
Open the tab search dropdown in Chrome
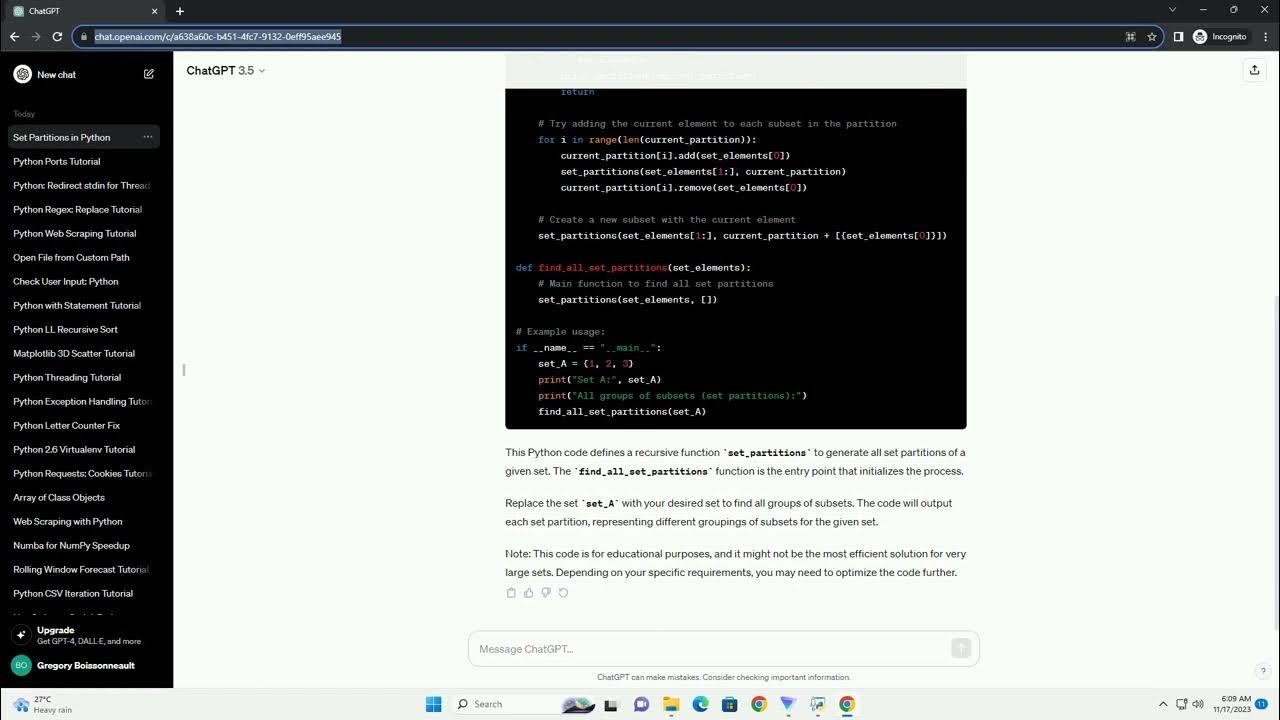[1172, 10]
